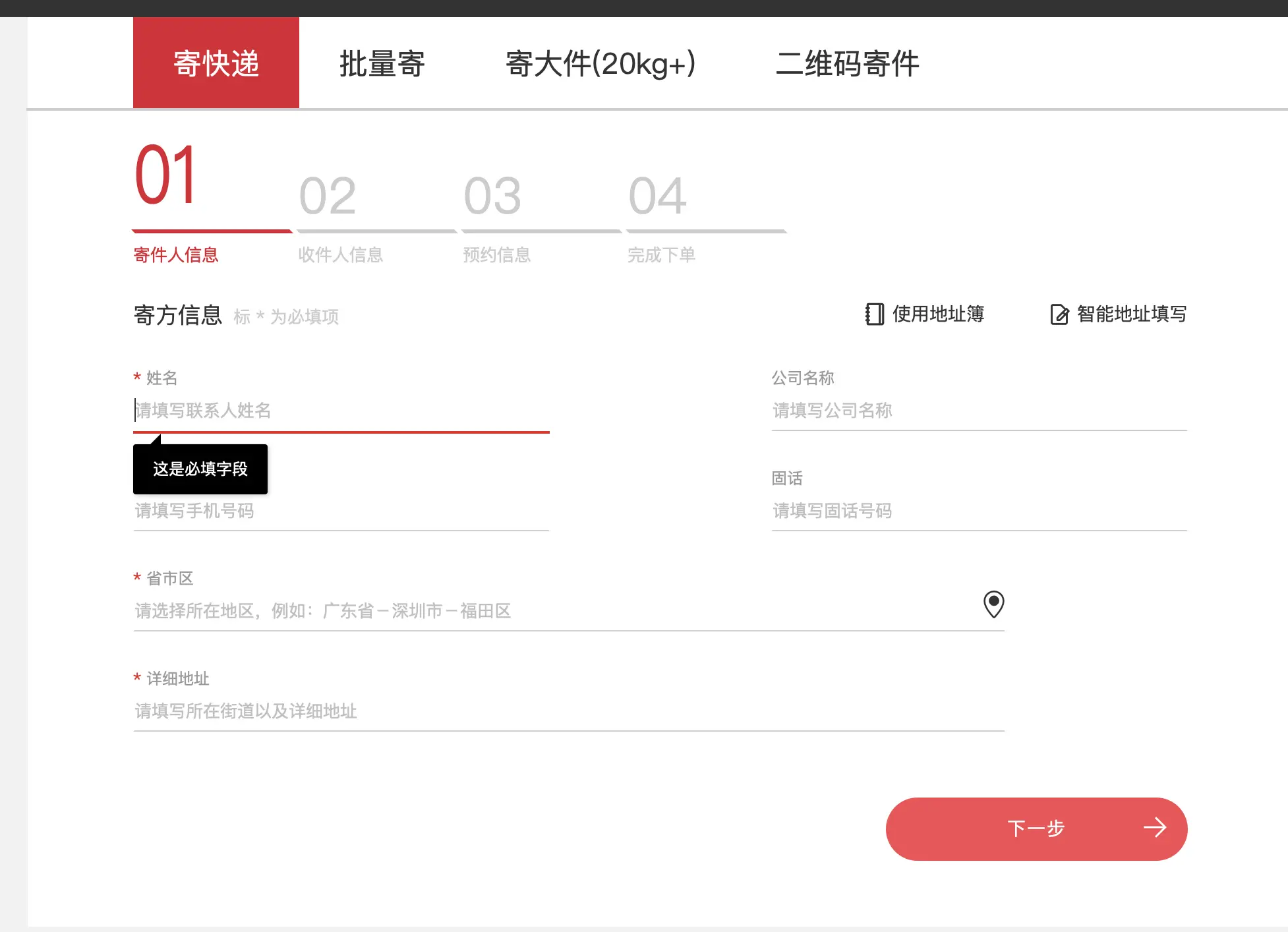Click the address book notebook icon
1288x932 pixels.
874,314
